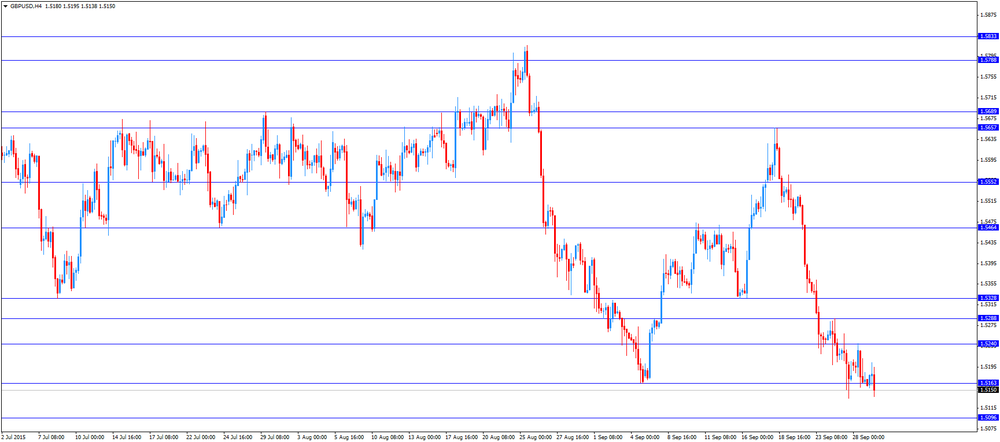Click the 24 Jul 16:00 time label

click(x=239, y=438)
